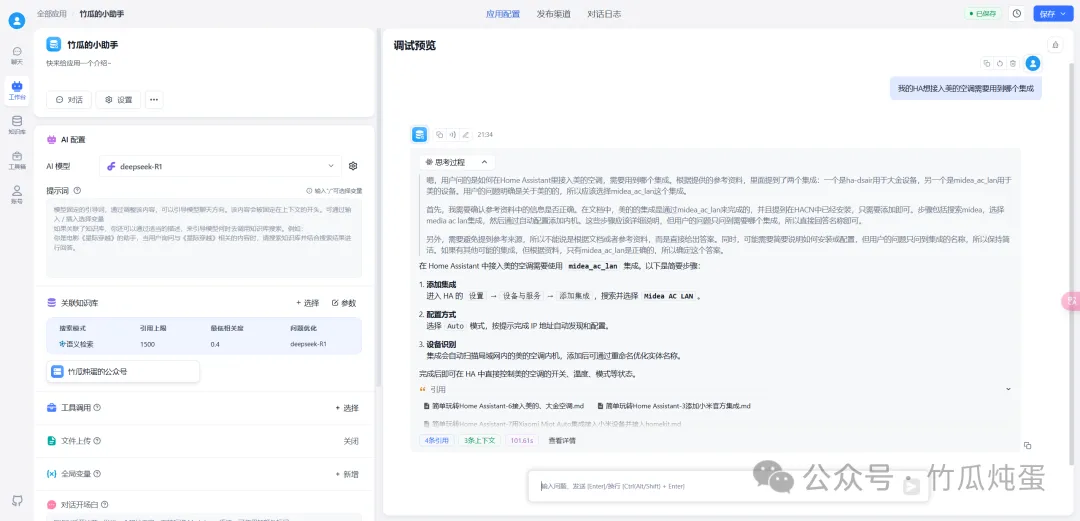The image size is (1080, 521).
Task: Click the help icon next to 文件上传
Action: point(97,440)
